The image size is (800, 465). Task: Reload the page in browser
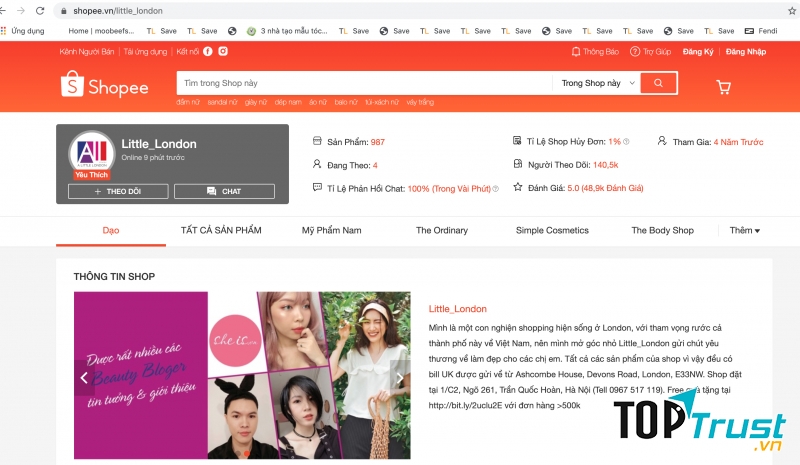tap(40, 11)
